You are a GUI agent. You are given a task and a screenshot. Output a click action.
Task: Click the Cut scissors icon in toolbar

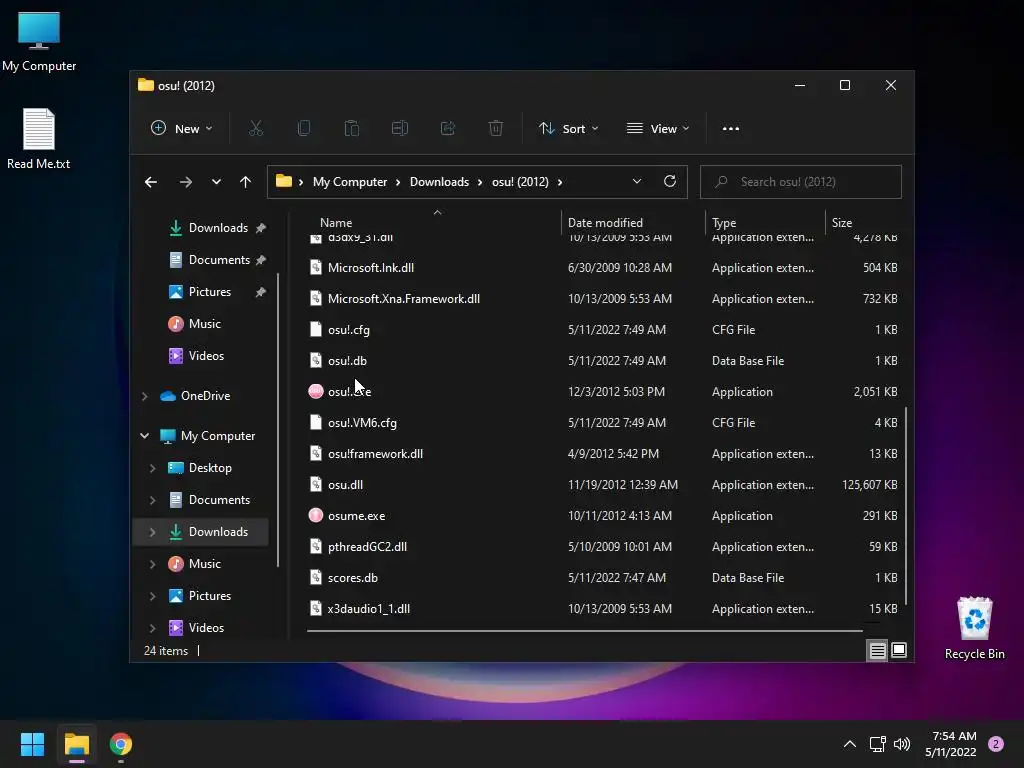256,129
